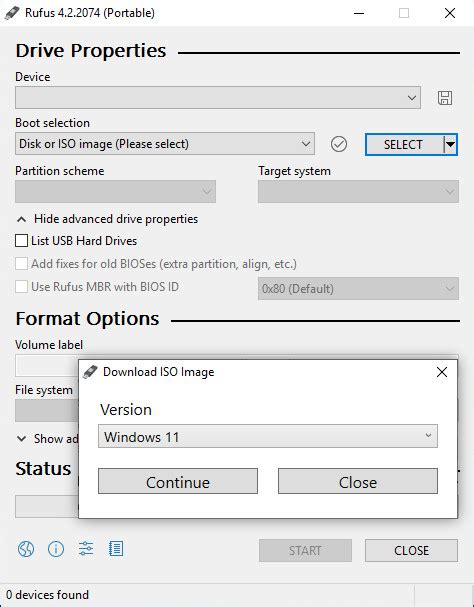Toggle Add fixes for old BIOSes checkbox
Image resolution: width=474 pixels, height=607 pixels.
[x=21, y=264]
